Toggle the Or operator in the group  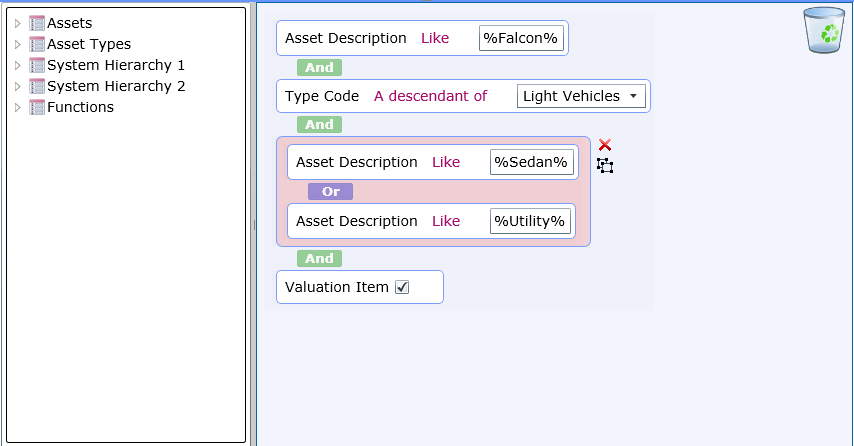point(330,192)
